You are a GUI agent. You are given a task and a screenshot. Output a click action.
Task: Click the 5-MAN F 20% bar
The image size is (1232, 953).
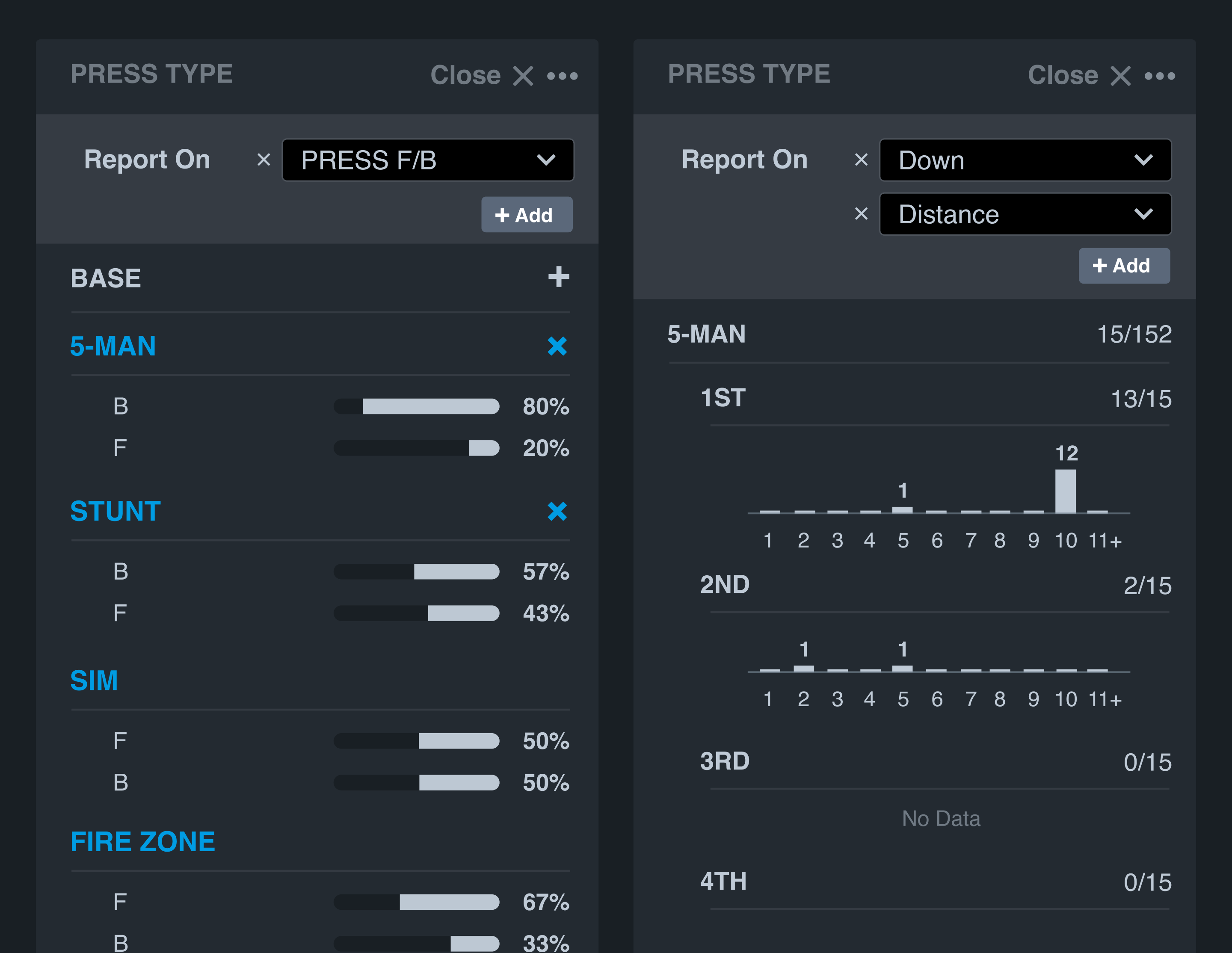point(416,448)
